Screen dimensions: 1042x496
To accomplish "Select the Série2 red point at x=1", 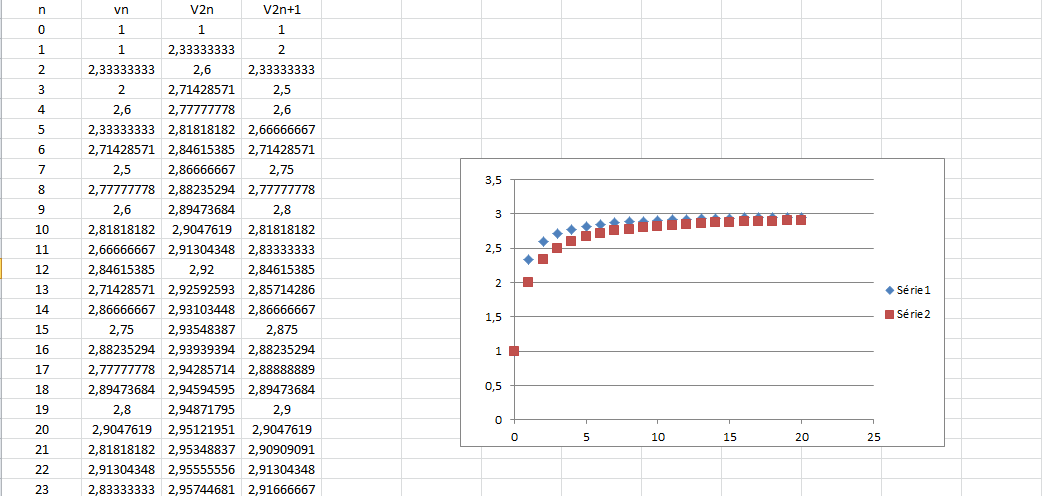I will coord(528,282).
